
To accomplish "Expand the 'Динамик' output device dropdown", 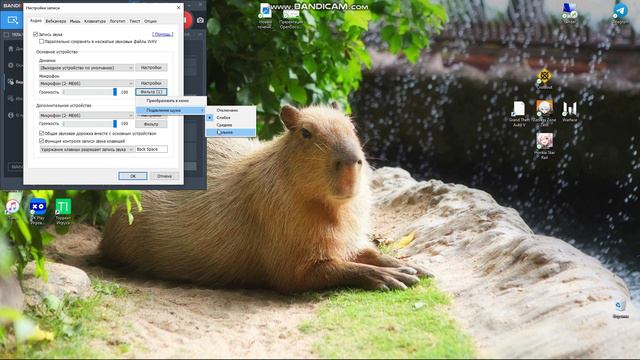I will click(87, 67).
